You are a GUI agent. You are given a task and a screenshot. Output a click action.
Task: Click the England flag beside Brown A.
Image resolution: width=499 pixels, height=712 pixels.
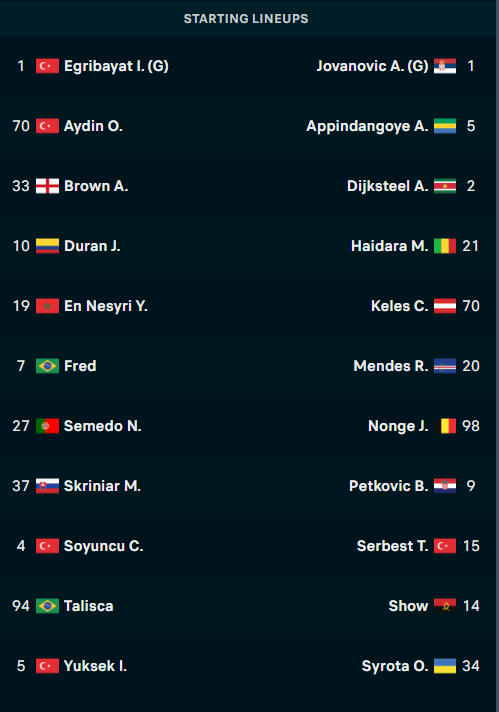click(47, 186)
